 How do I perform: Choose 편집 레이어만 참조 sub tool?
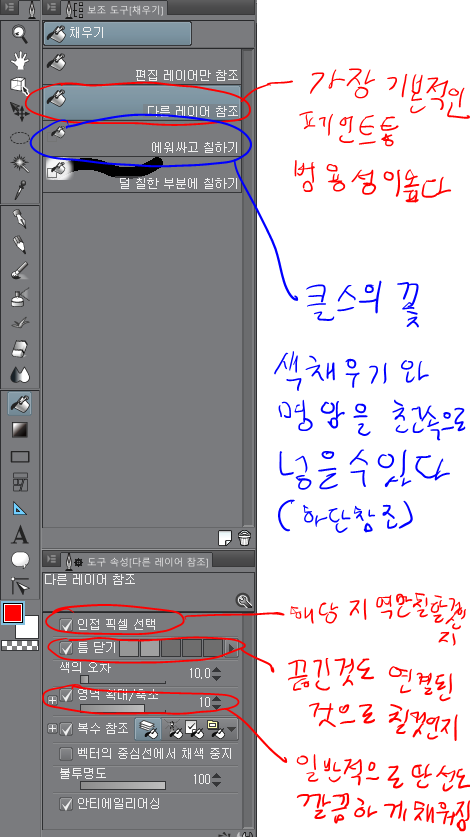point(142,68)
